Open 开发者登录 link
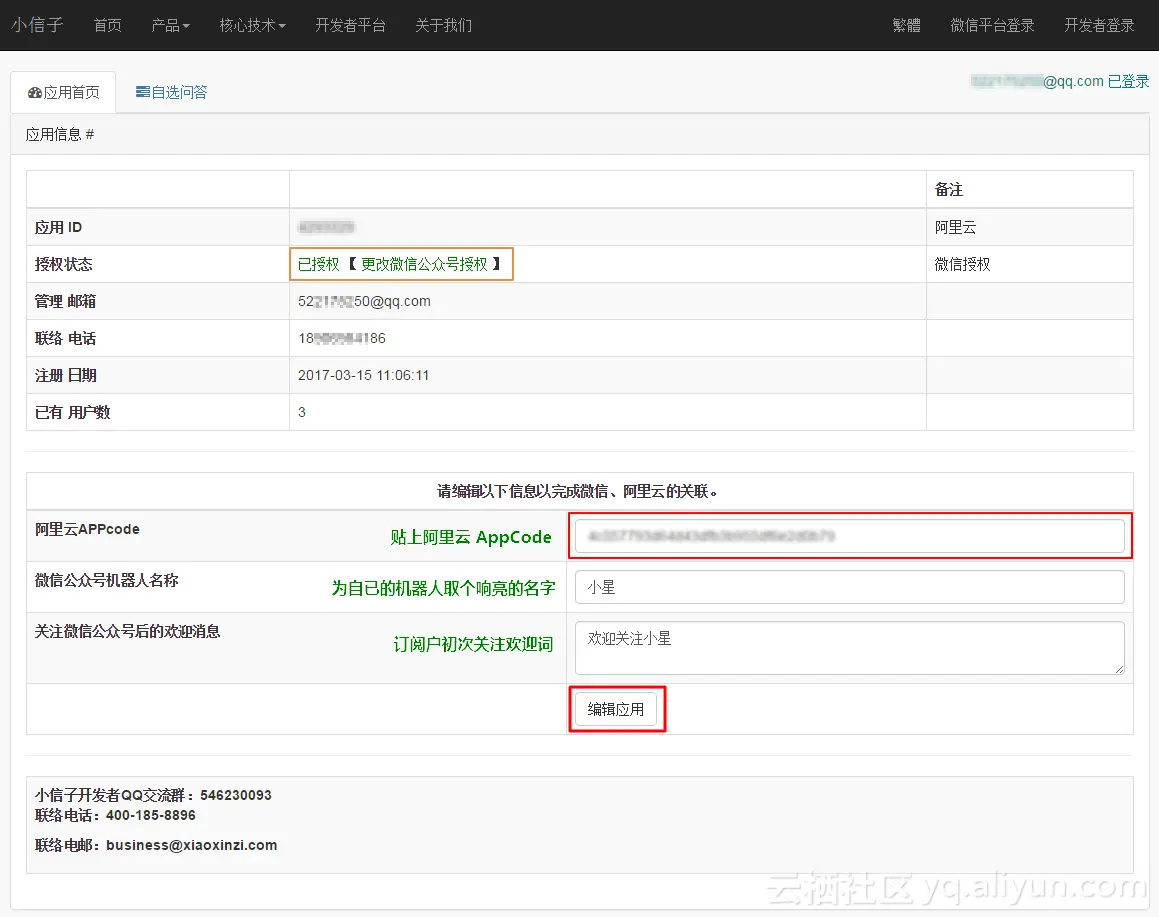The width and height of the screenshot is (1159, 917). [x=1099, y=25]
